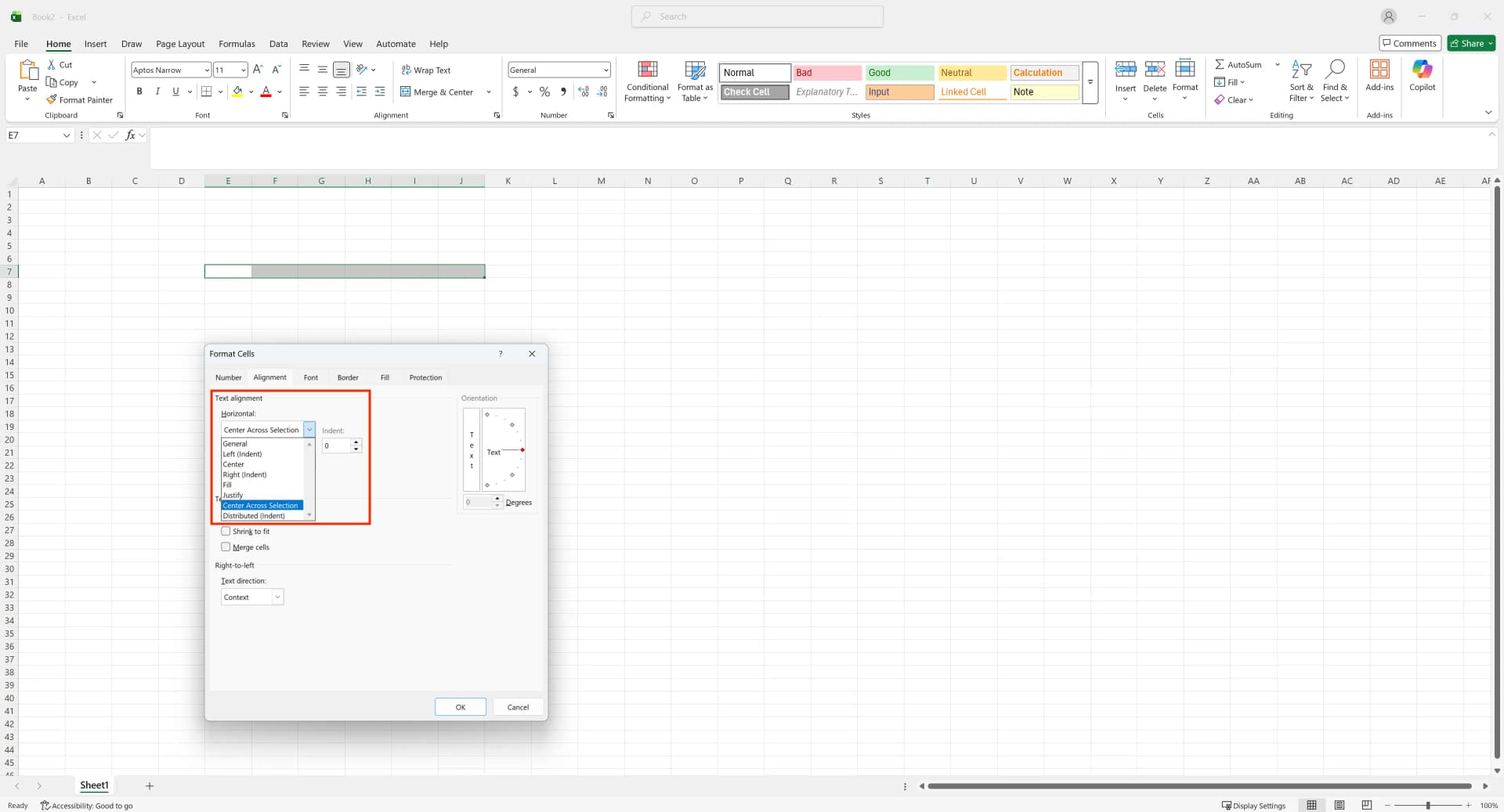Image resolution: width=1504 pixels, height=812 pixels.
Task: Check the Merge cells option
Action: (226, 547)
